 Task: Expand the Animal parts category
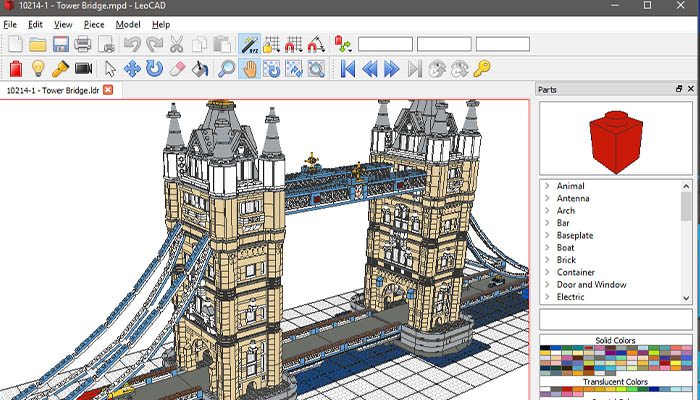tap(547, 186)
